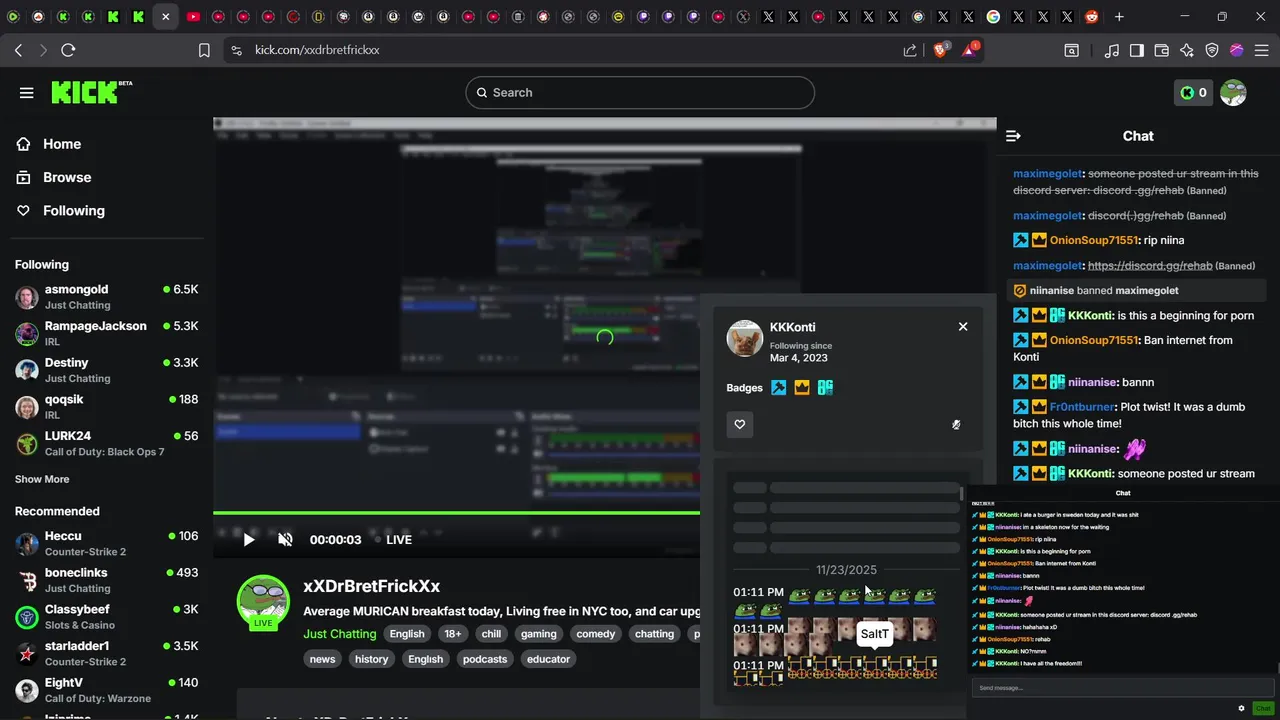Click the Brave Shields lion icon
Screen dimensions: 1280x720
(941, 50)
